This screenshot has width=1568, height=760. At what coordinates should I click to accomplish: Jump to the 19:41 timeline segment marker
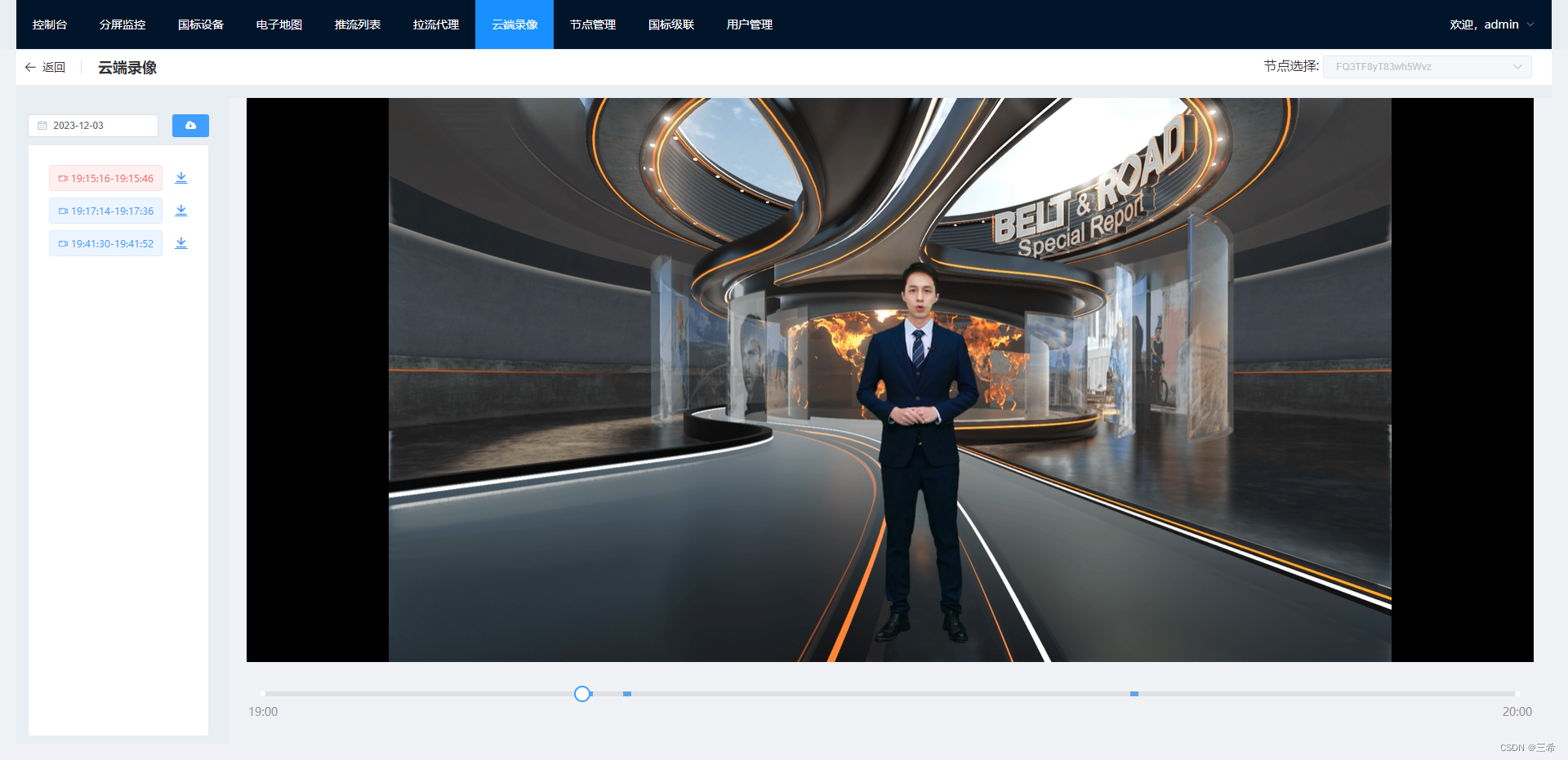(1134, 694)
